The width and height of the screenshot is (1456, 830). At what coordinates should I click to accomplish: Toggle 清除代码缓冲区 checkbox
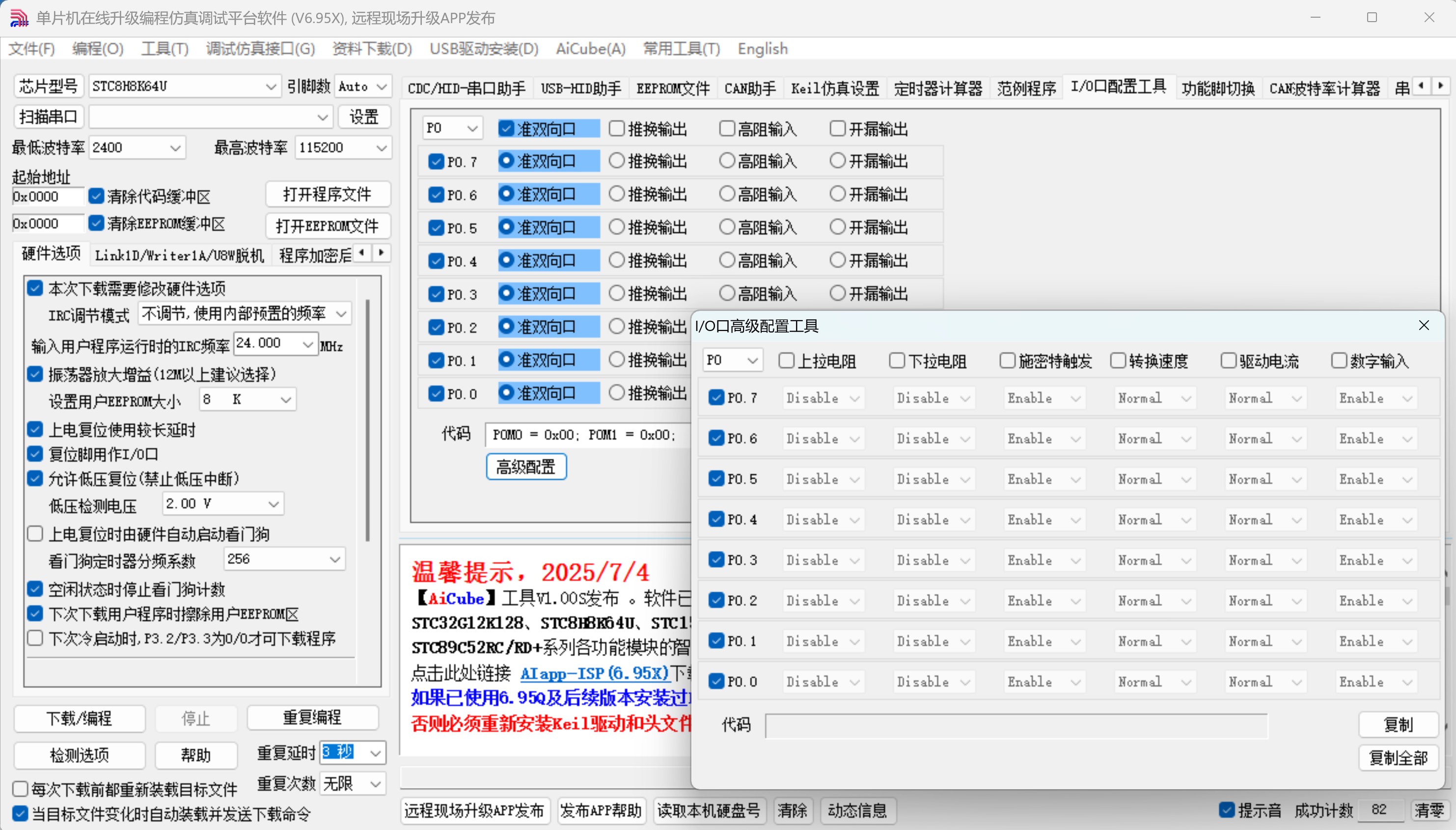96,196
